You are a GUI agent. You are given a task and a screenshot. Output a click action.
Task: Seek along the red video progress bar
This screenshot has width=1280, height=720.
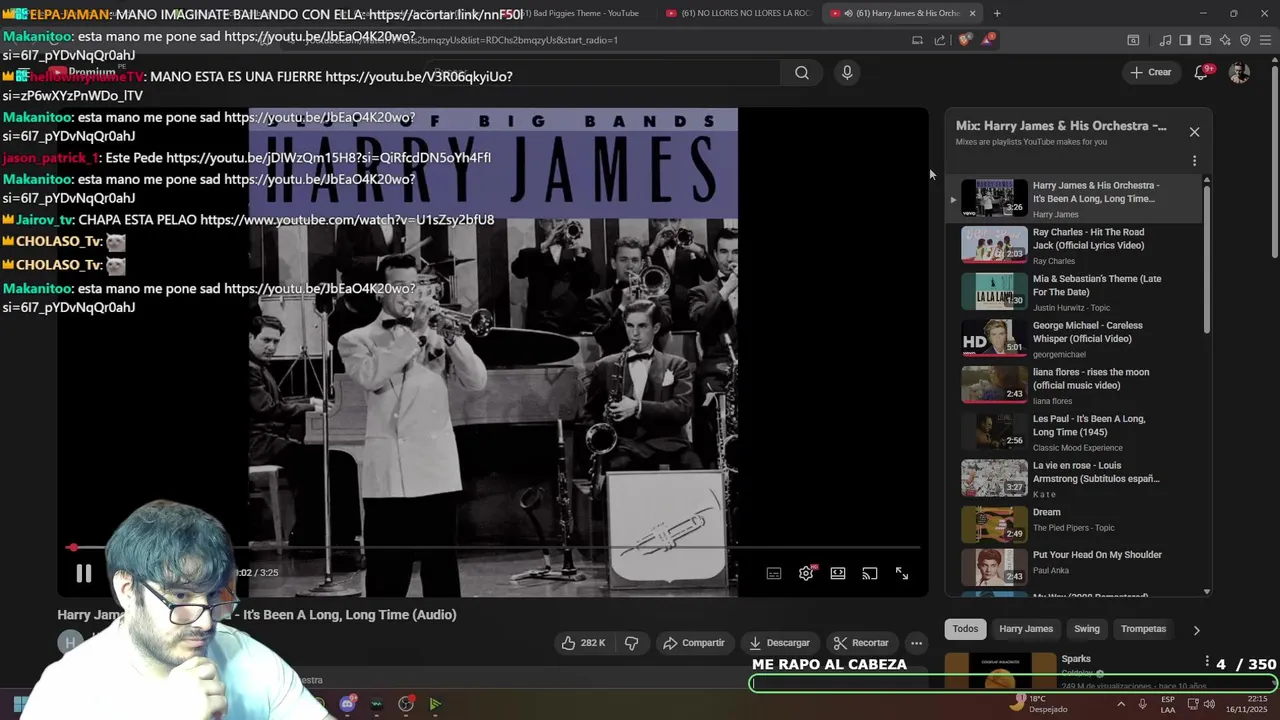(x=495, y=547)
